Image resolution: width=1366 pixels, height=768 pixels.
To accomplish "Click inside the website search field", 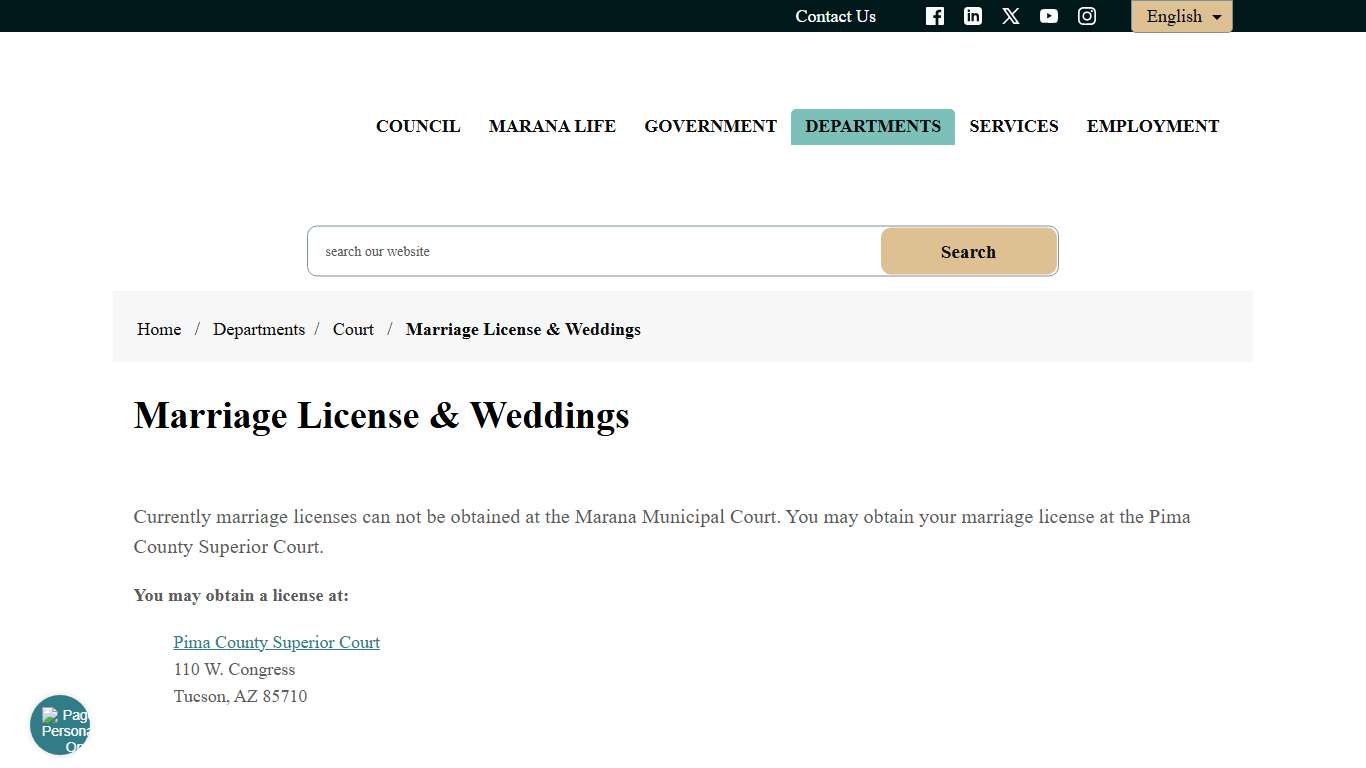I will click(x=594, y=251).
